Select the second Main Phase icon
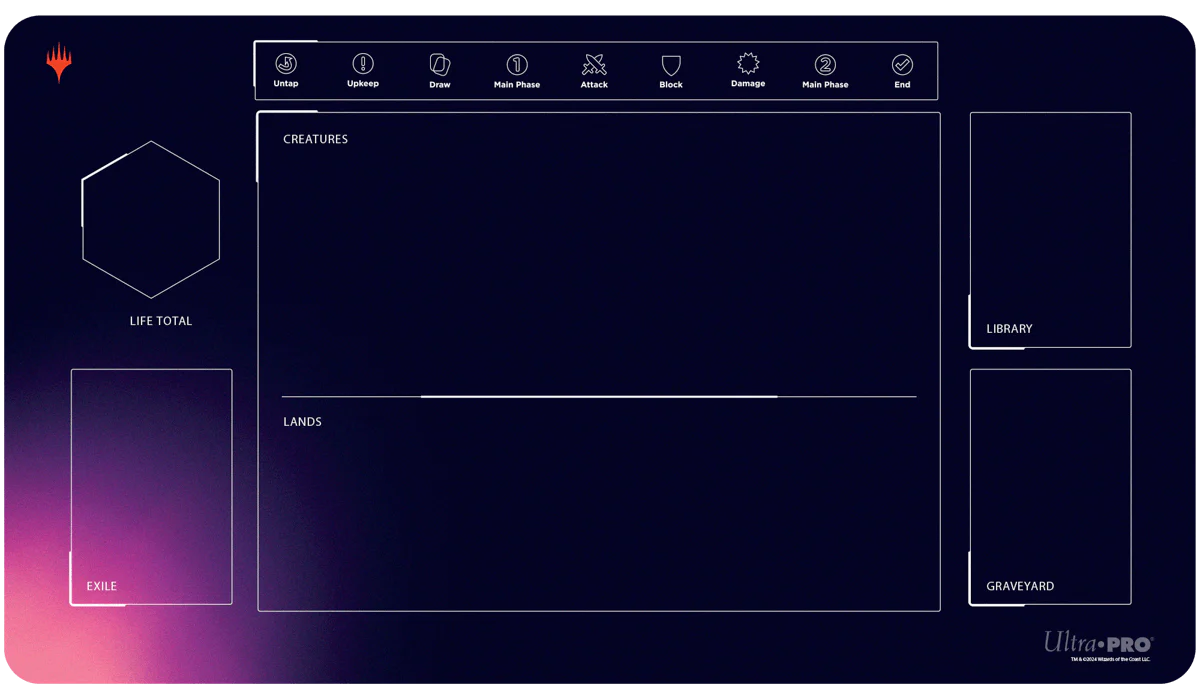This screenshot has width=1200, height=700. 825,65
